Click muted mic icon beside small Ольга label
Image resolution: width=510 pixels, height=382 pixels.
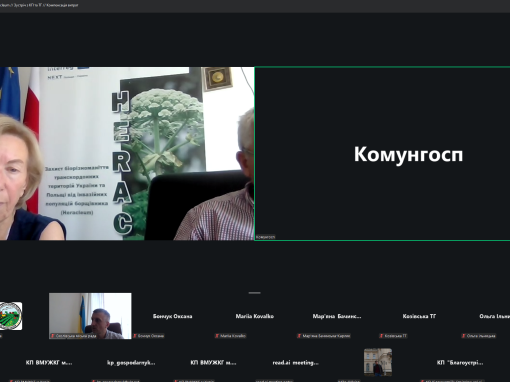[464, 336]
